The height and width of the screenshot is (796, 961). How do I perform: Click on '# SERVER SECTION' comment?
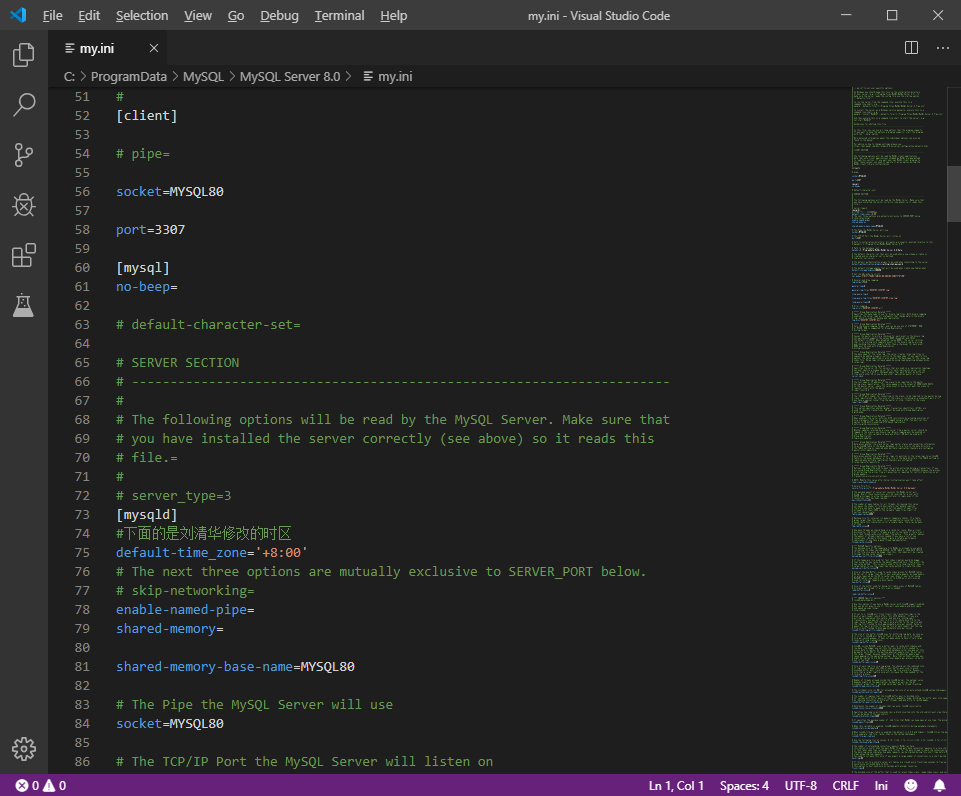178,363
